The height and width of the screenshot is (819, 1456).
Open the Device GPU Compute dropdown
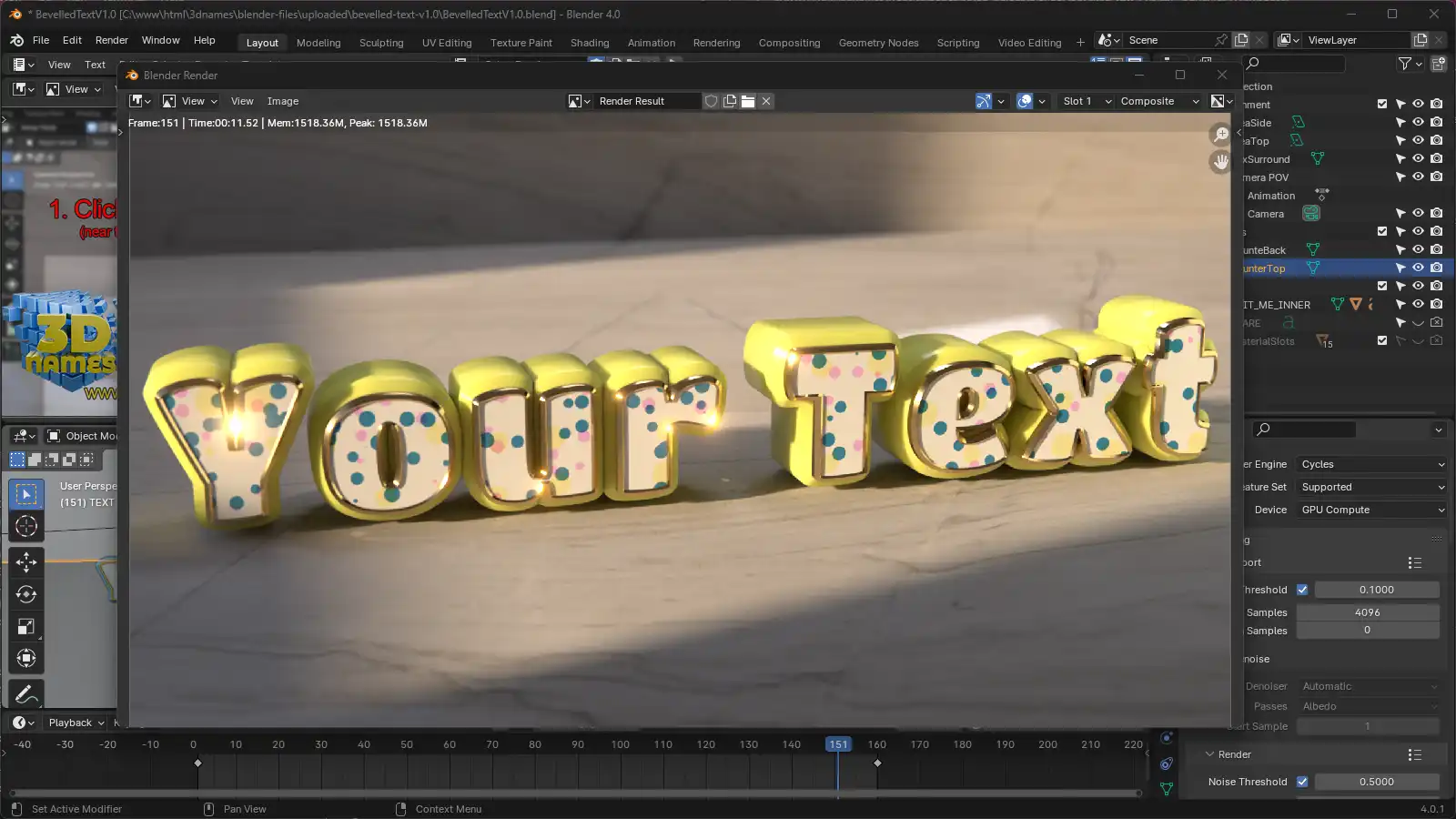[x=1371, y=510]
